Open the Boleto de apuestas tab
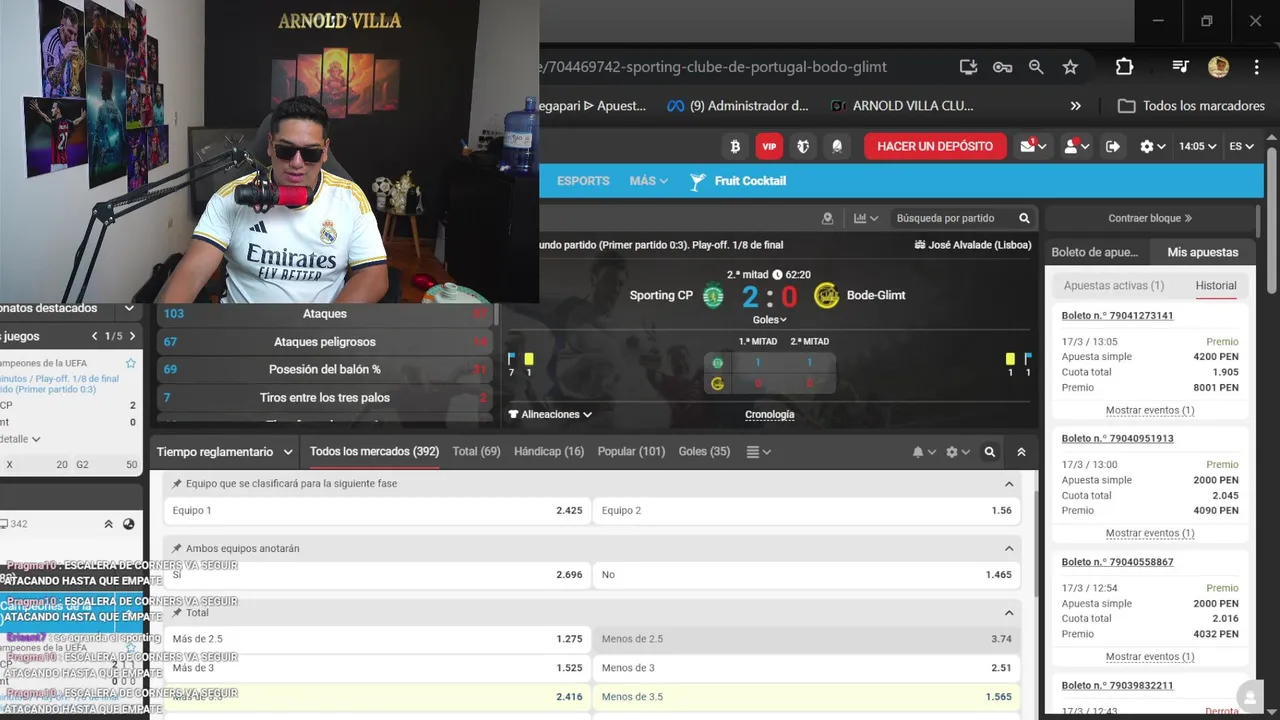1280x720 pixels. pos(1095,252)
